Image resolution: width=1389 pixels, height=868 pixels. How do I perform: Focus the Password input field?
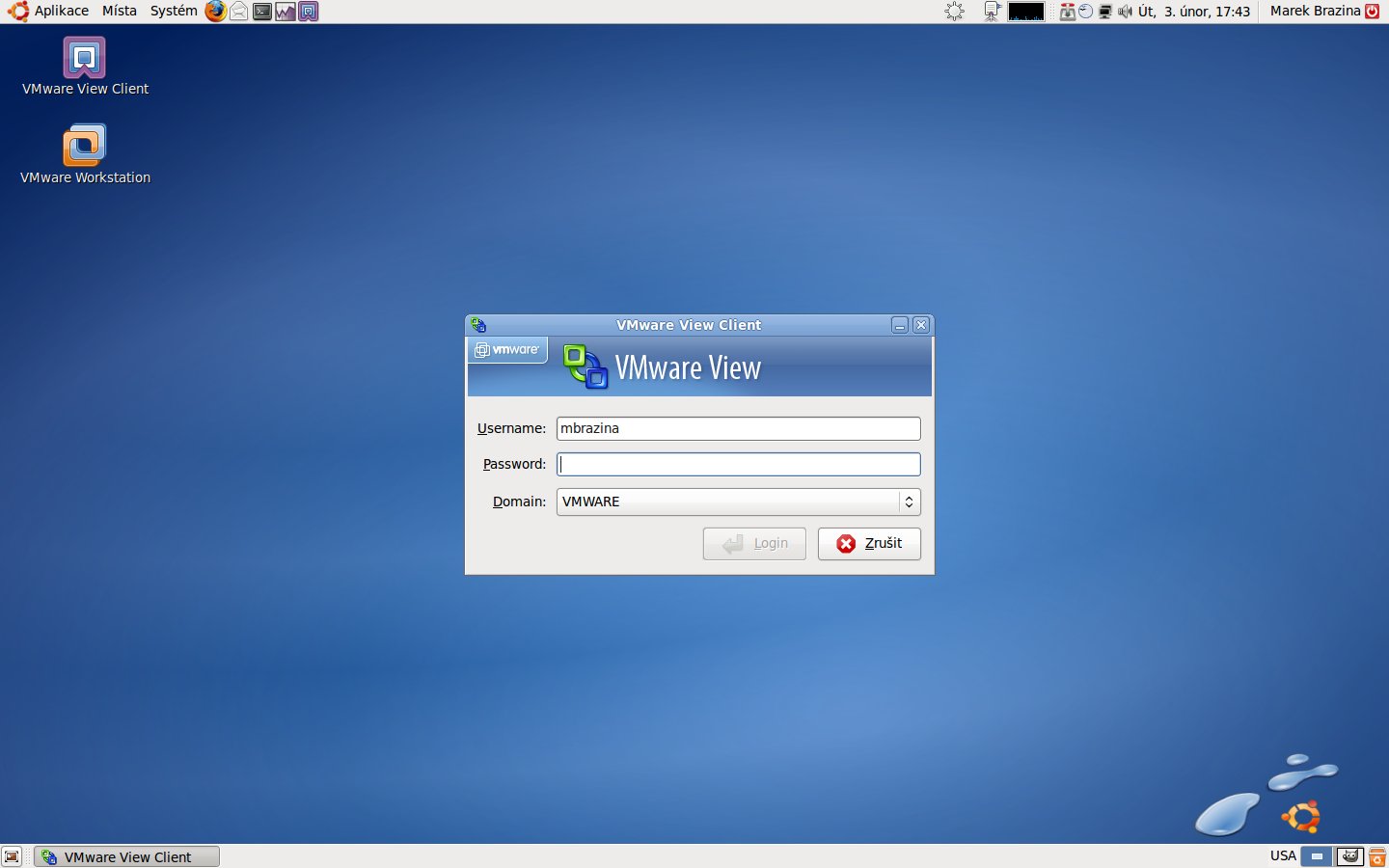739,464
